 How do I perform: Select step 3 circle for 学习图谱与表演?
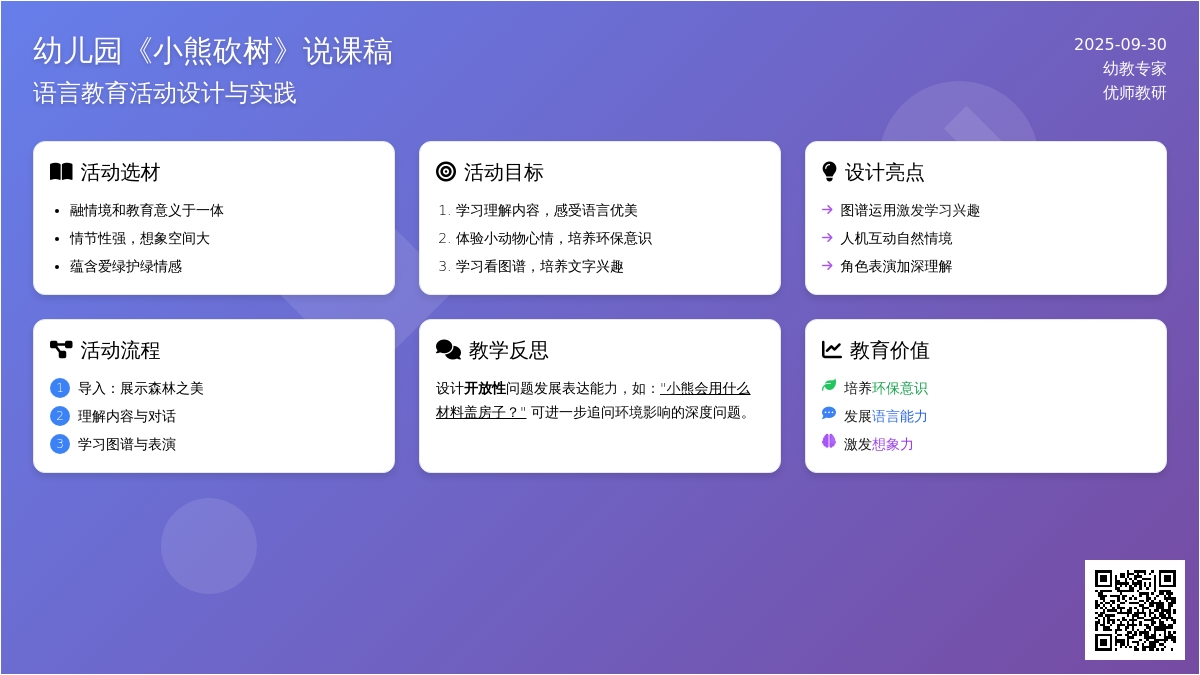pyautogui.click(x=60, y=444)
